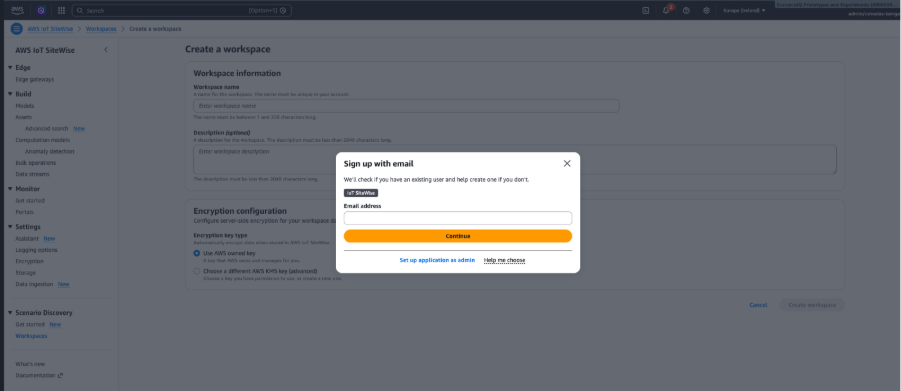Open the account menu at top right

pyautogui.click(x=873, y=13)
